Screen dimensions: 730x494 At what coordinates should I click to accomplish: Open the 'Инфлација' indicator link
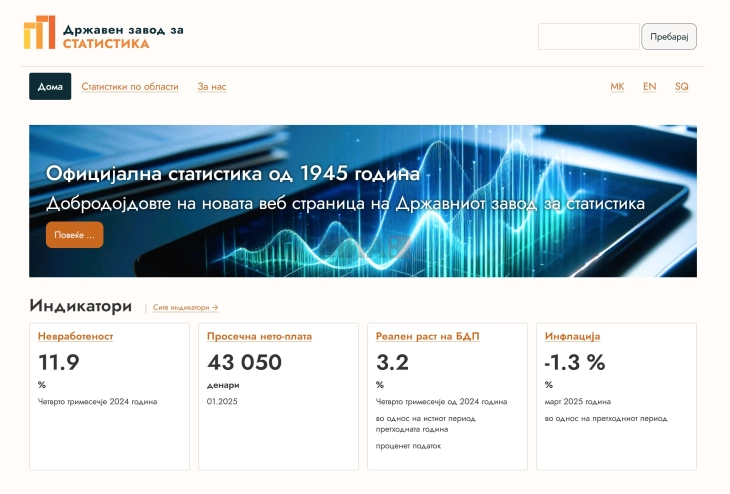pyautogui.click(x=572, y=336)
